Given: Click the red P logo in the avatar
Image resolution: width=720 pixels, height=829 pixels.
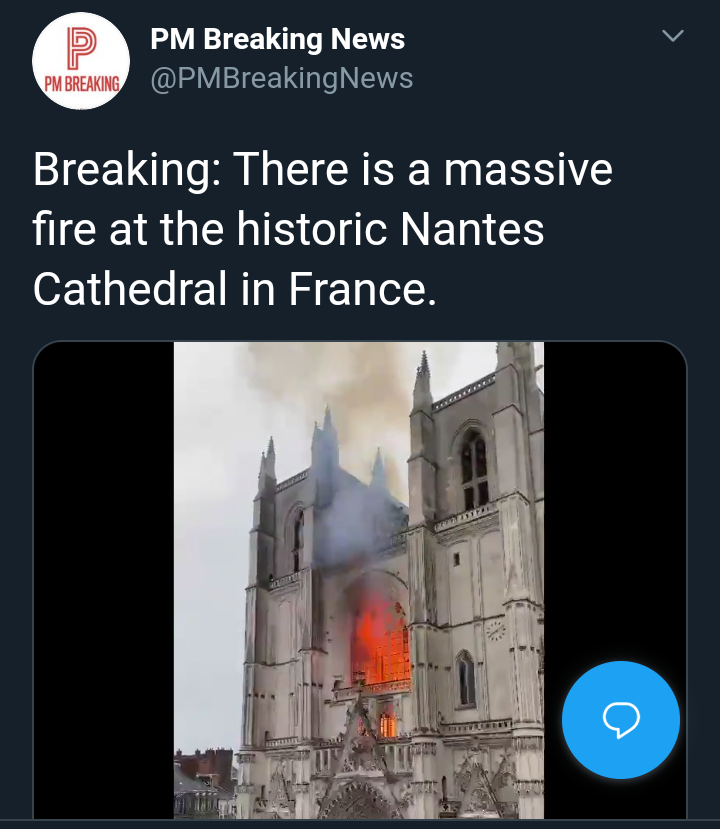Looking at the screenshot, I should click(81, 48).
